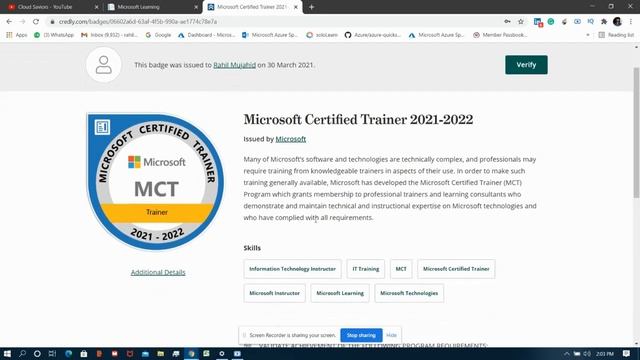
Task: Reload the current page
Action: click(x=36, y=22)
